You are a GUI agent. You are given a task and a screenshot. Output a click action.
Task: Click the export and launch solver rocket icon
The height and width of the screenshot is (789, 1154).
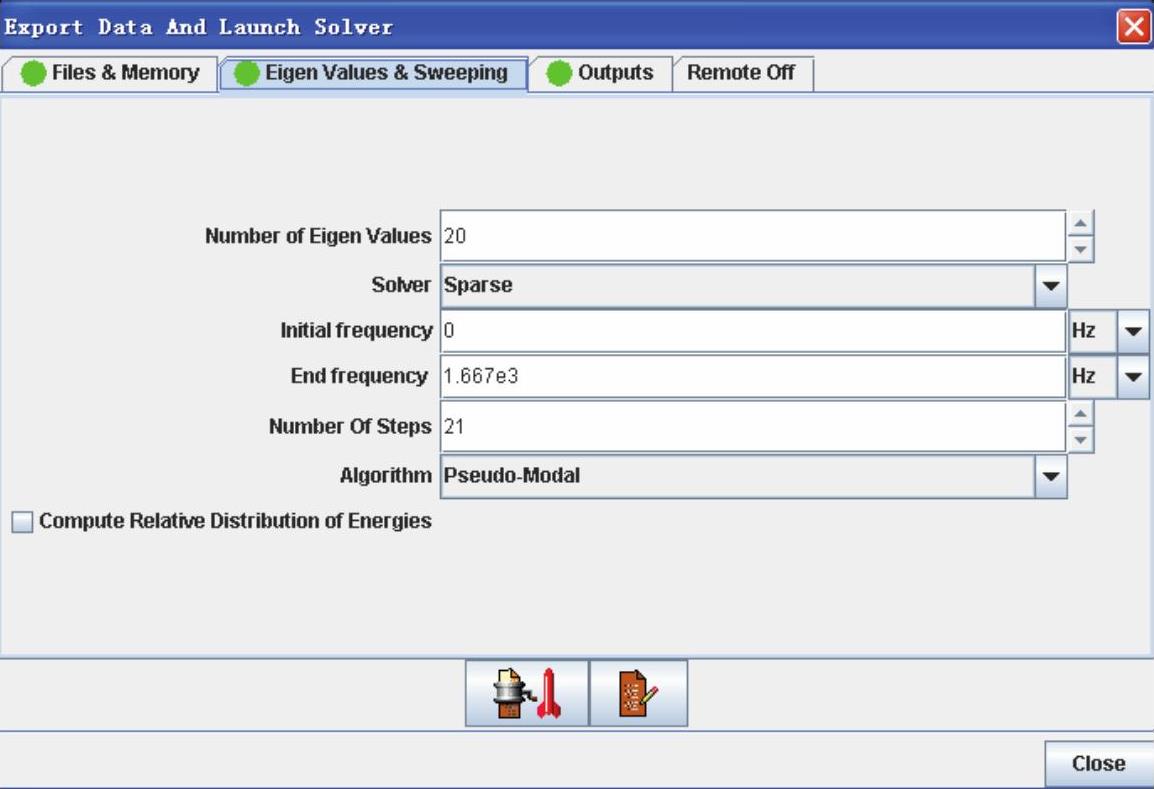[527, 693]
